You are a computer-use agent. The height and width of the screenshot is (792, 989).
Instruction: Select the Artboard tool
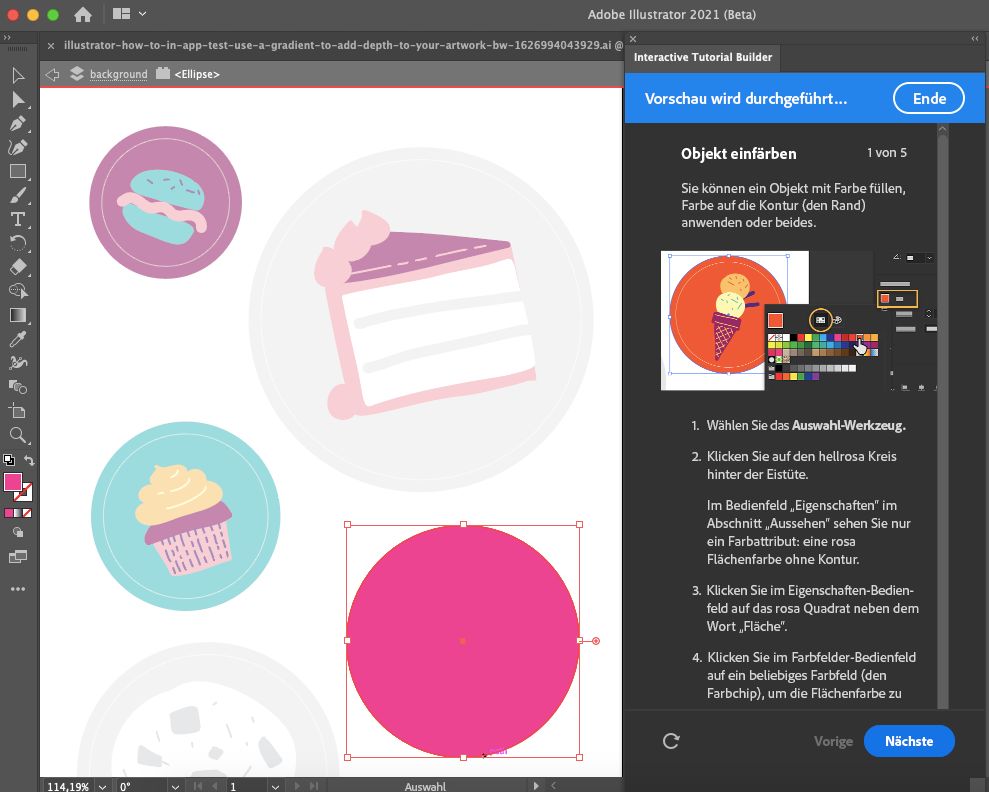click(x=18, y=411)
